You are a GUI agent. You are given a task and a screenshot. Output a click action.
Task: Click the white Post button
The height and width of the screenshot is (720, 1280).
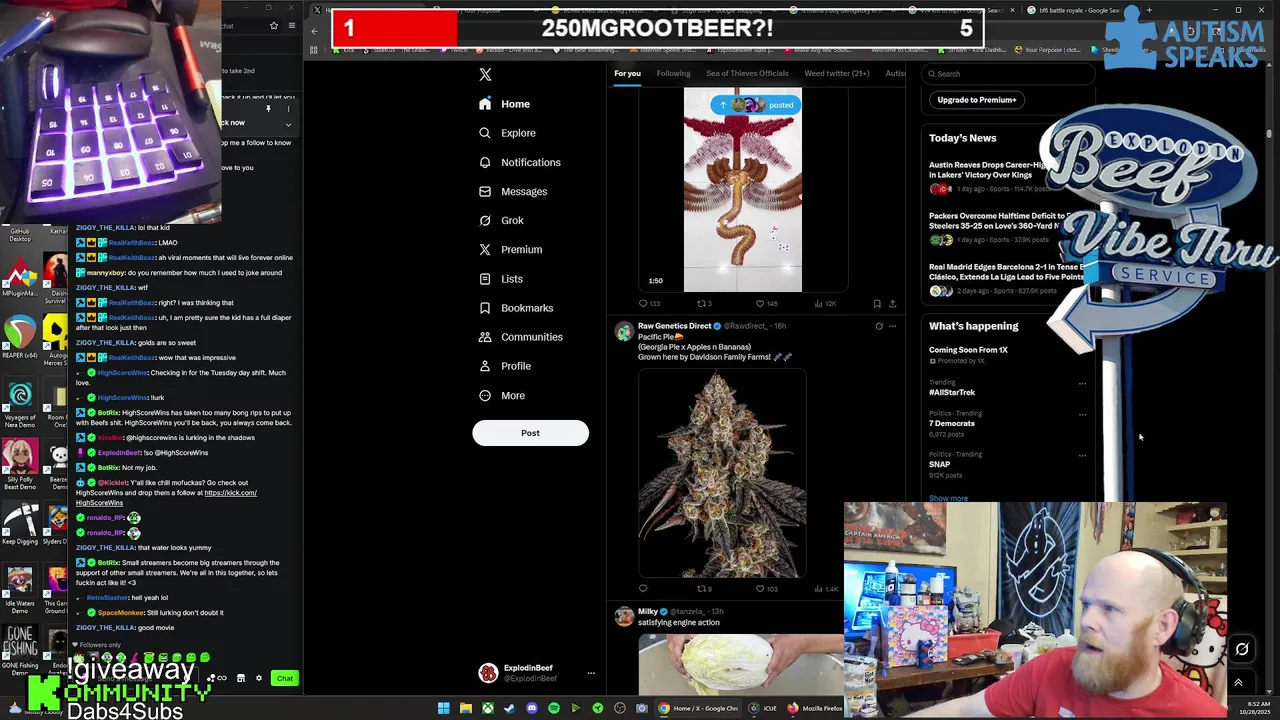(x=530, y=433)
